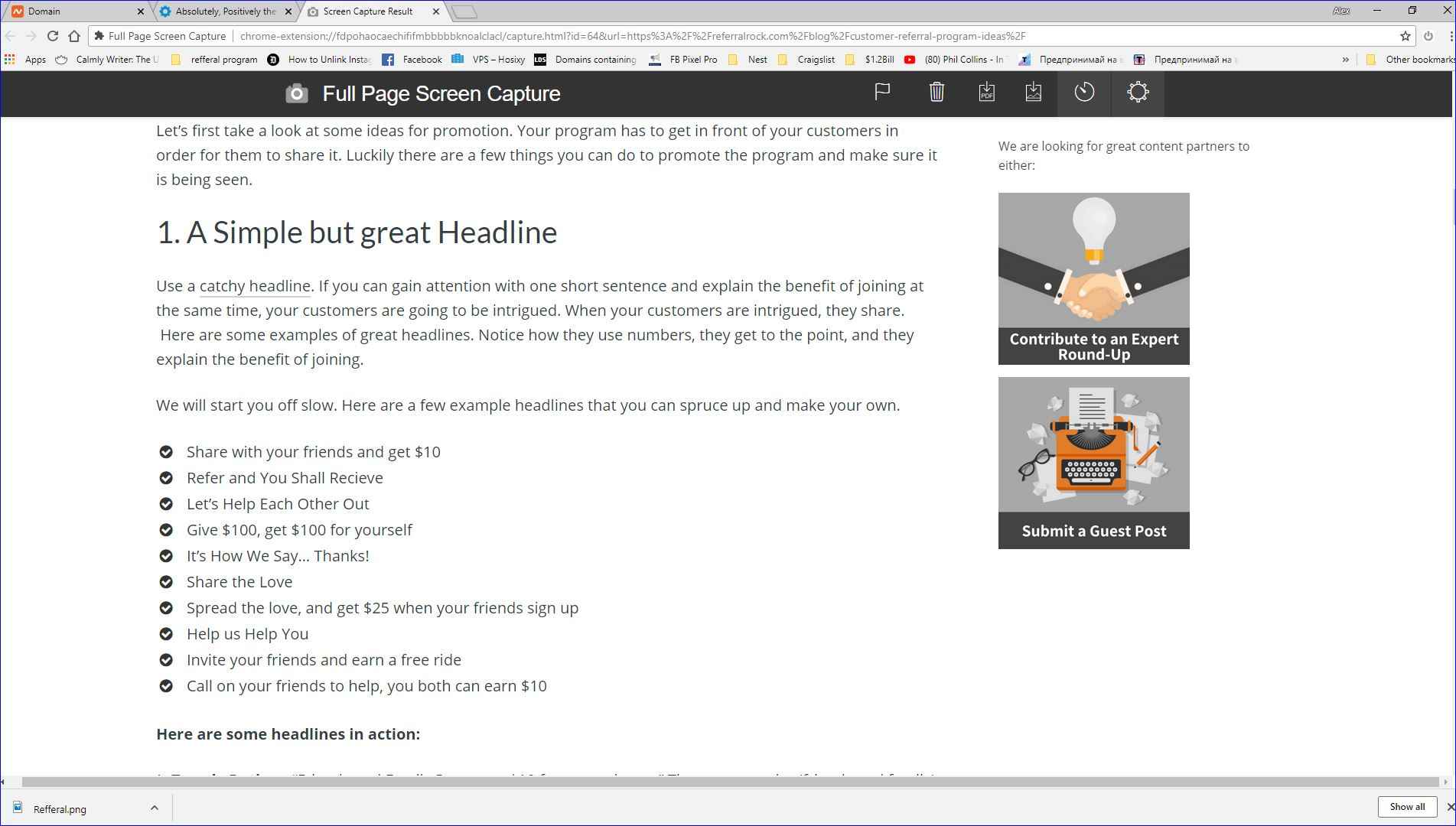Go to browser home page
1456x826 pixels.
74,36
